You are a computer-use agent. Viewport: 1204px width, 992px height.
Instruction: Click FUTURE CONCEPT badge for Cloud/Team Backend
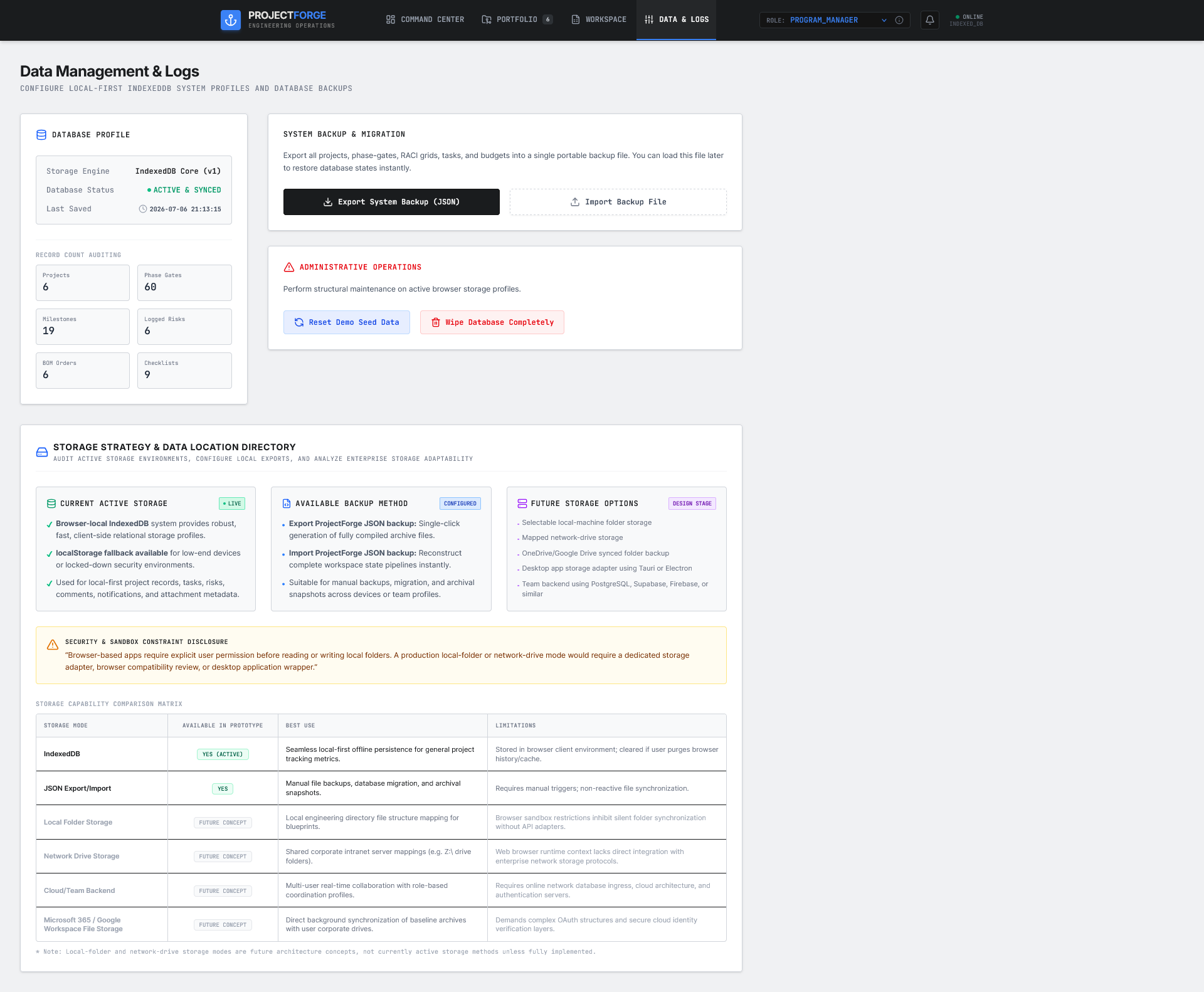click(223, 891)
